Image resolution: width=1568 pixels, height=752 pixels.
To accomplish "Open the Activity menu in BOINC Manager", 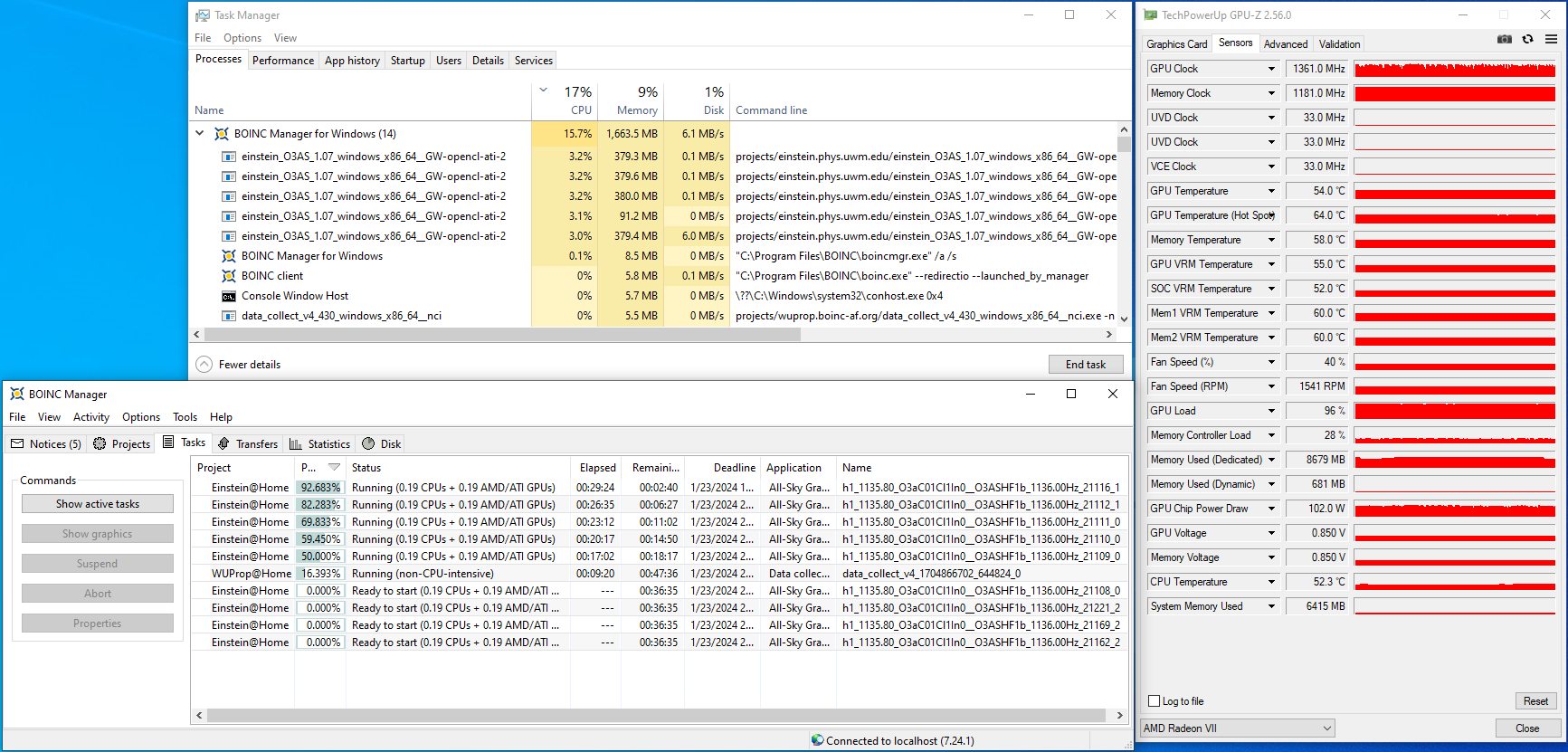I will 91,417.
